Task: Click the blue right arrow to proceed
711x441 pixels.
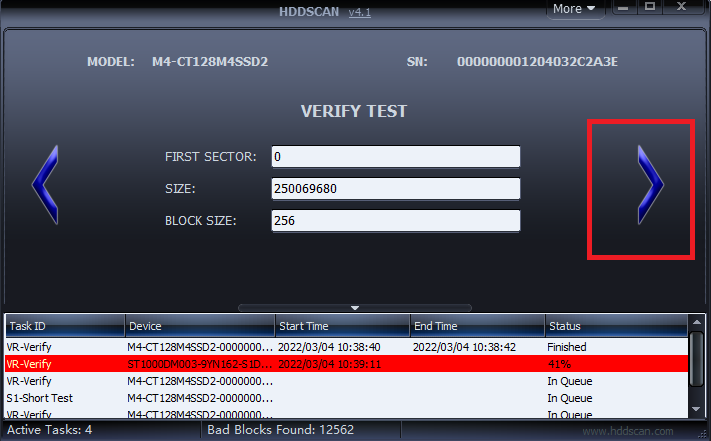Action: point(650,185)
